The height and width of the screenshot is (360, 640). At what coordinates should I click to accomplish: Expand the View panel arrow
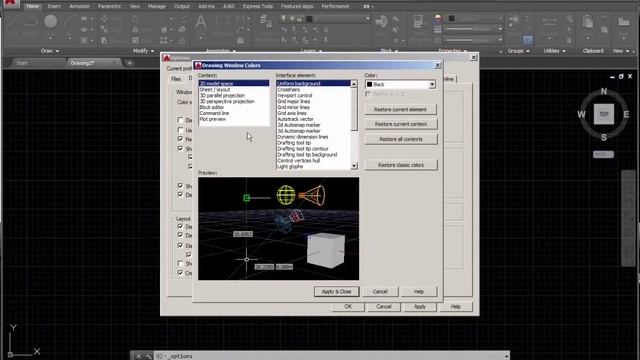tap(627, 51)
